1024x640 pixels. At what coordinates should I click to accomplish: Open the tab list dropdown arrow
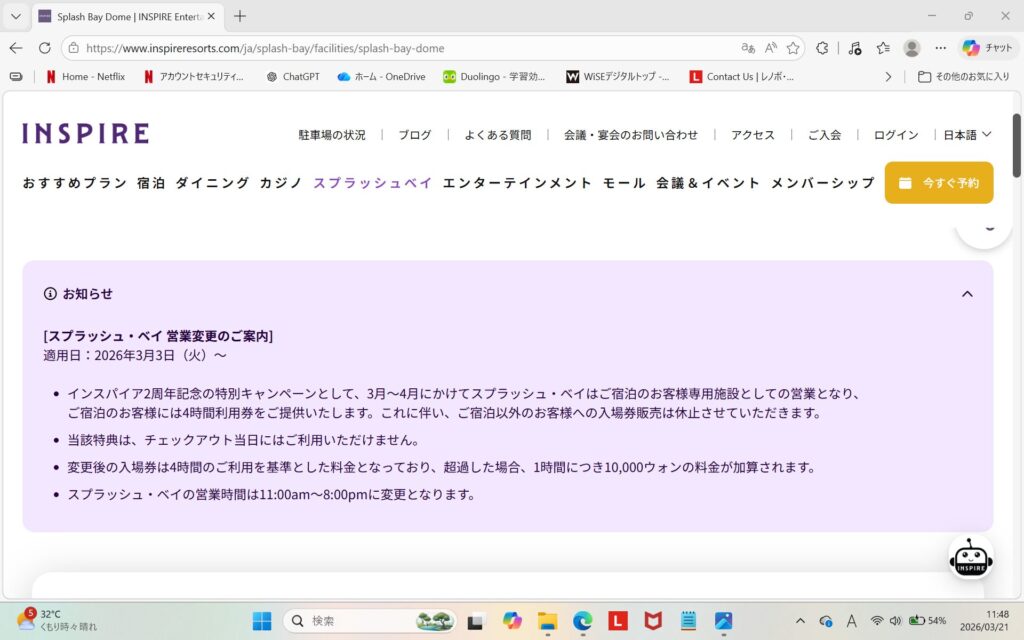click(15, 16)
